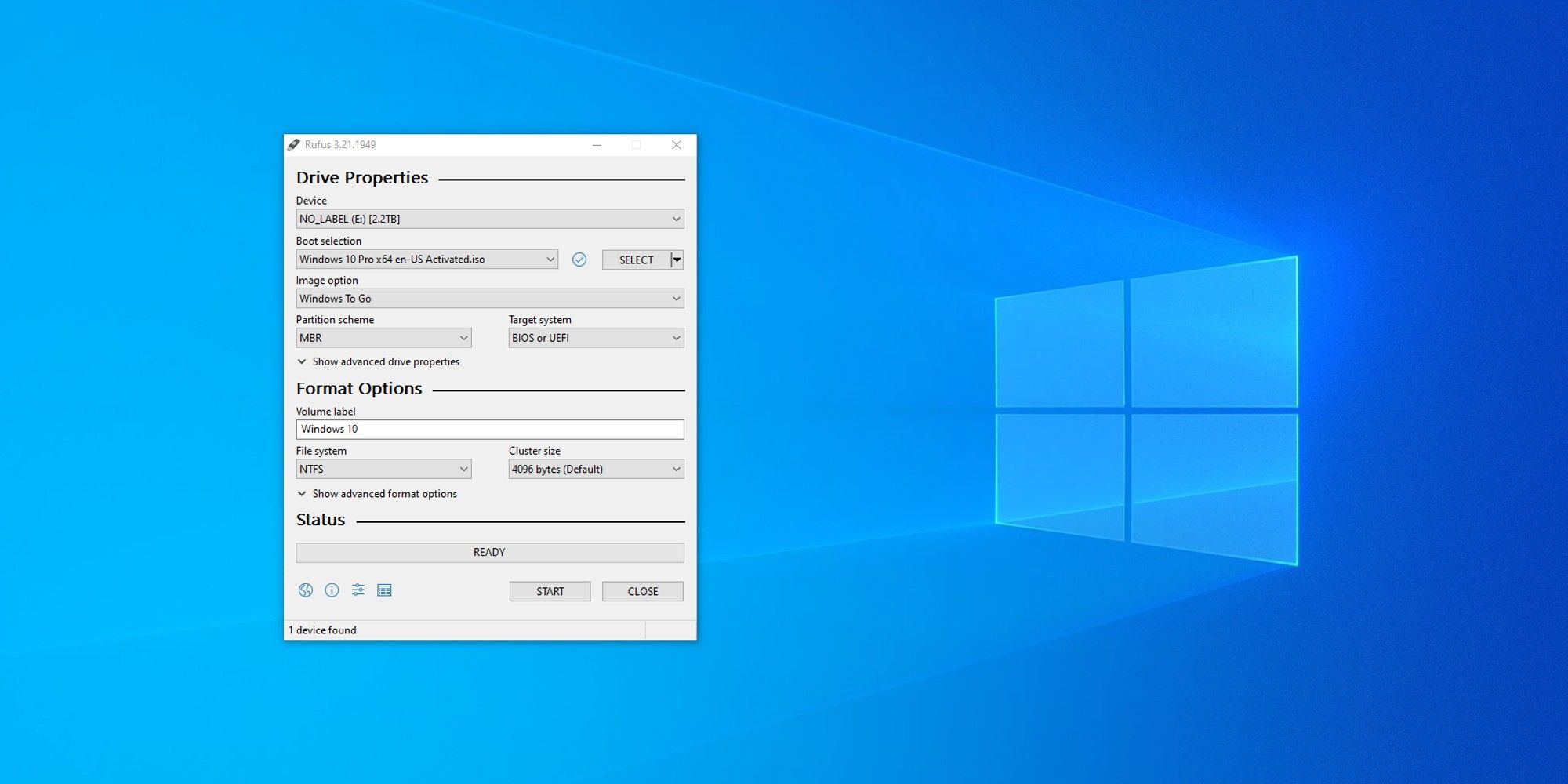Open the Boot selection dropdown
The height and width of the screenshot is (784, 1568).
[427, 260]
